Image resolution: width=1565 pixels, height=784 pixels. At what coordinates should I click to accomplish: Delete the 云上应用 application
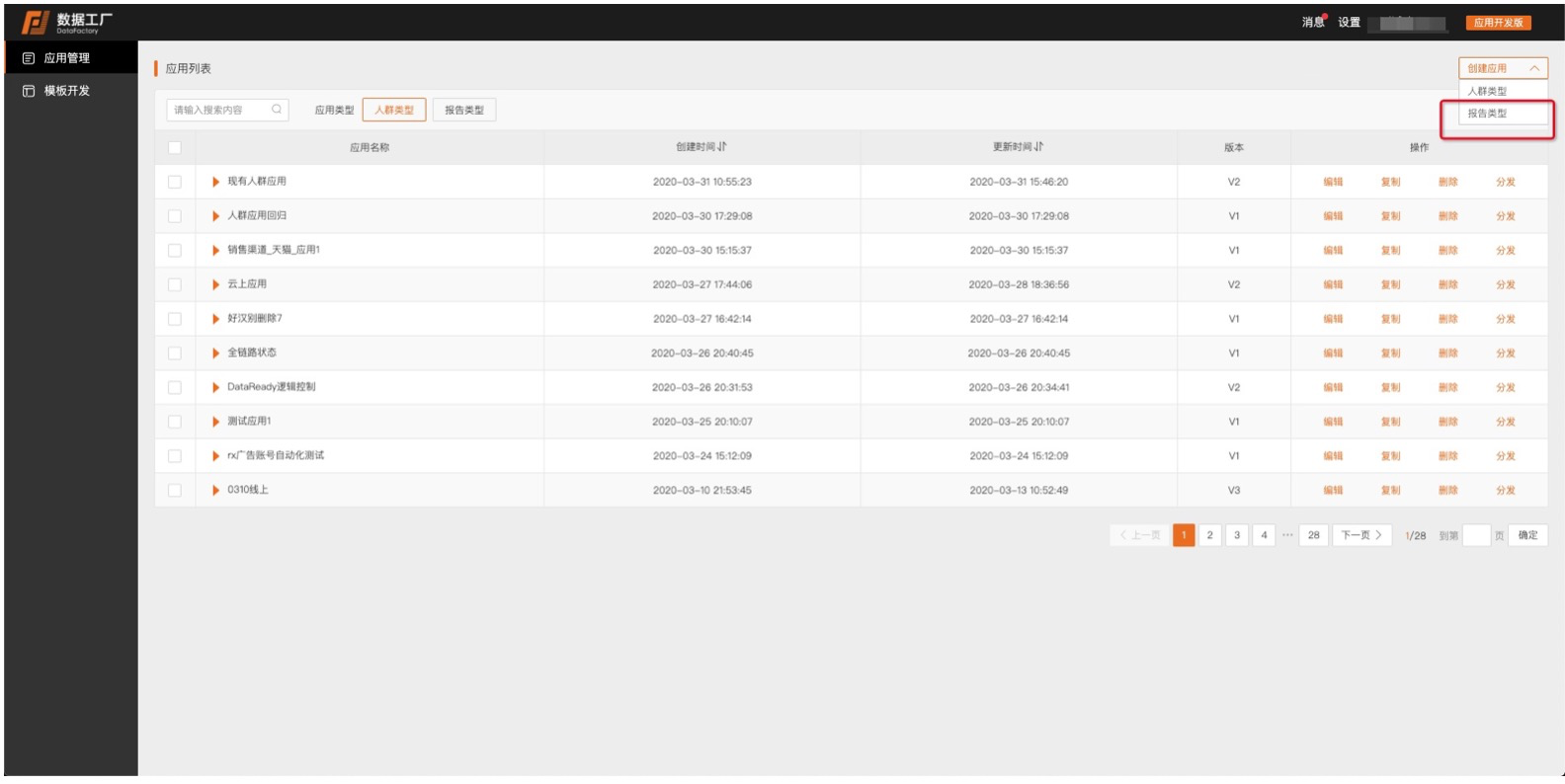click(x=1447, y=284)
